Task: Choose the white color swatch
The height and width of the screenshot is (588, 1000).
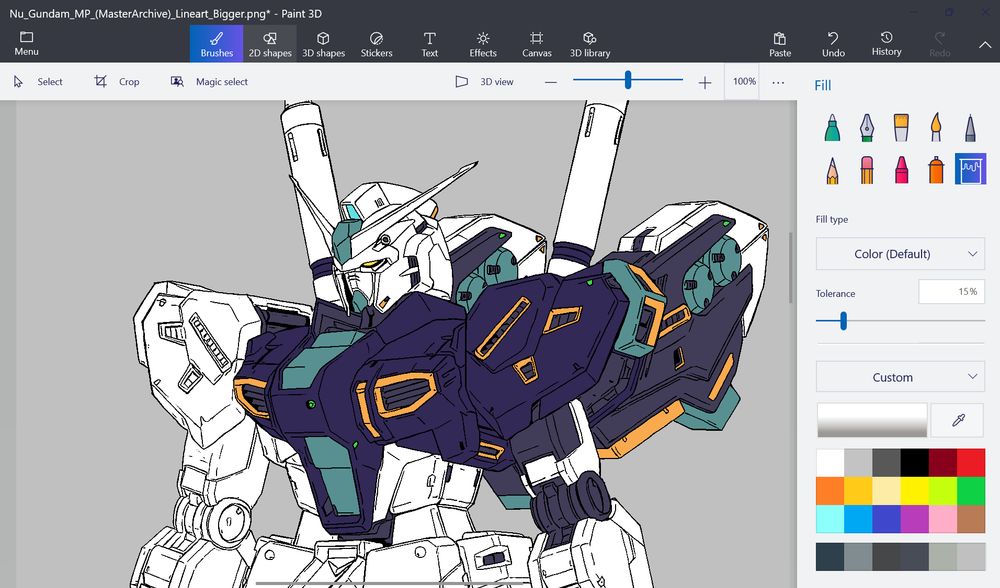Action: pos(830,463)
